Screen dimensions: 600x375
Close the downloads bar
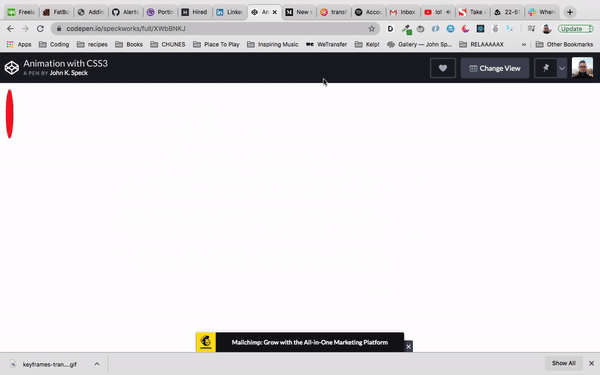[x=591, y=363]
